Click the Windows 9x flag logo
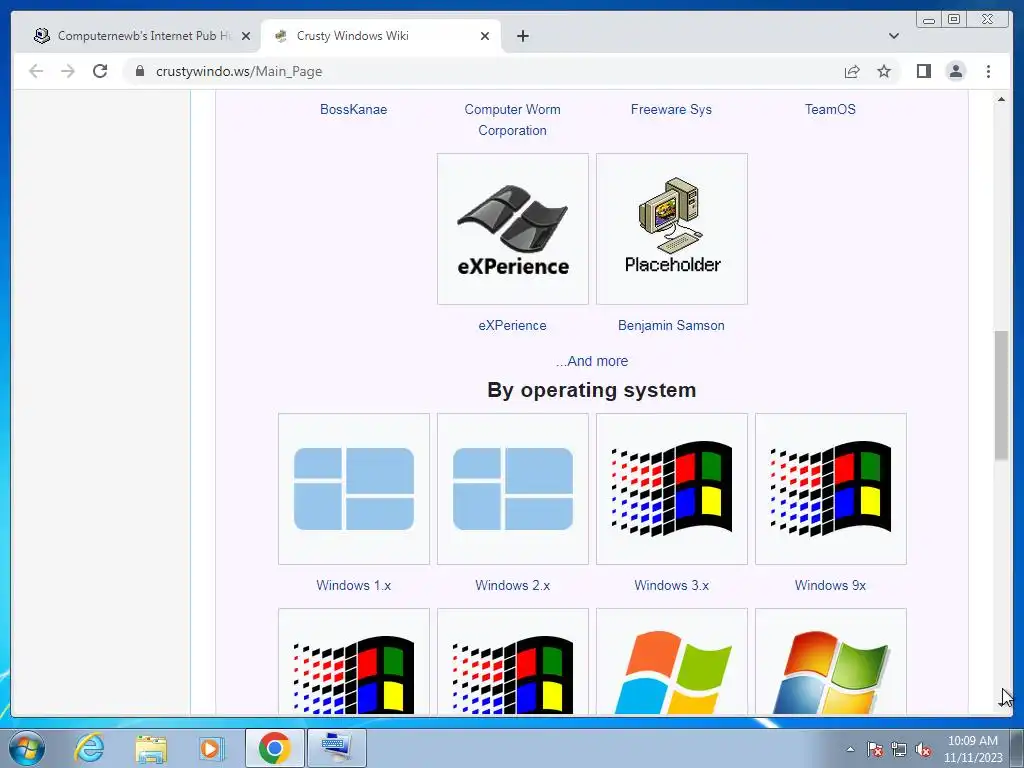 [830, 488]
